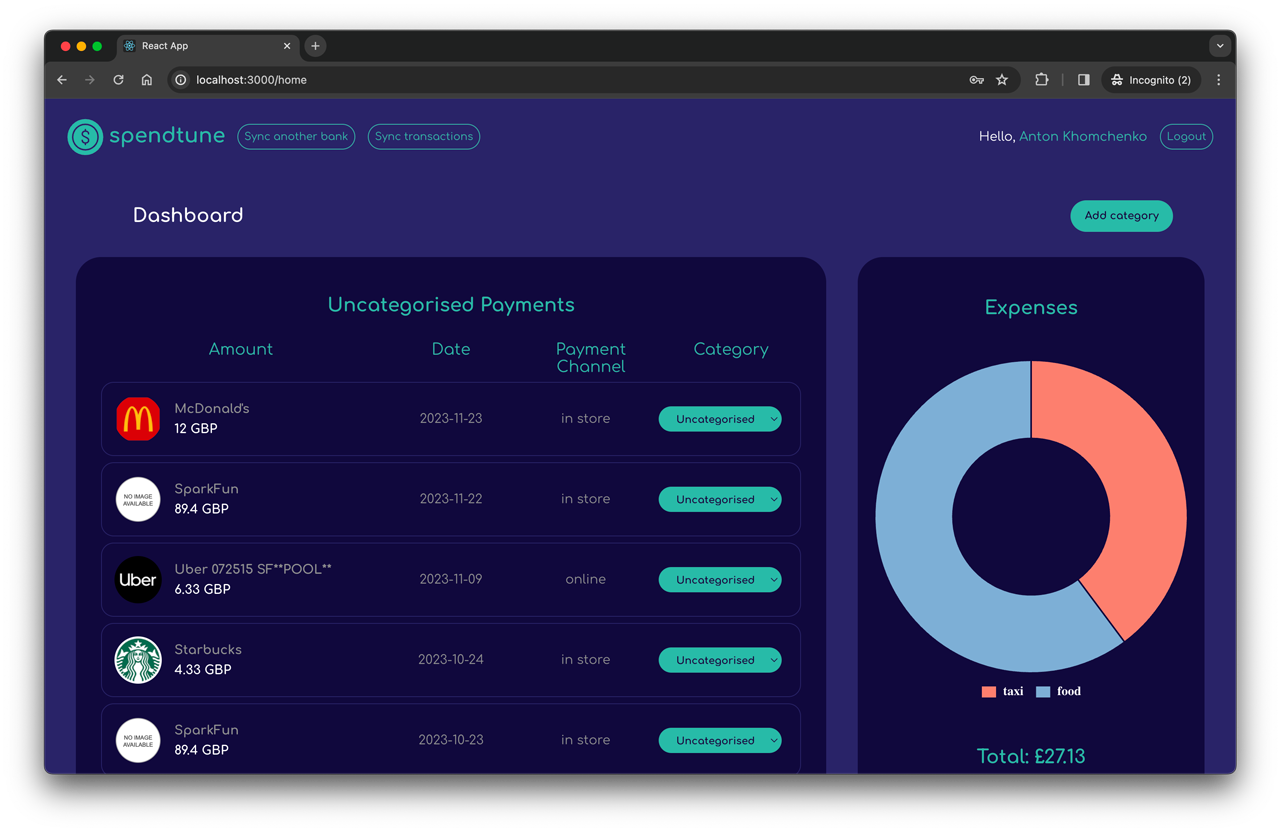Click the 2023-10-24 date cell
1280x832 pixels.
pyautogui.click(x=451, y=660)
